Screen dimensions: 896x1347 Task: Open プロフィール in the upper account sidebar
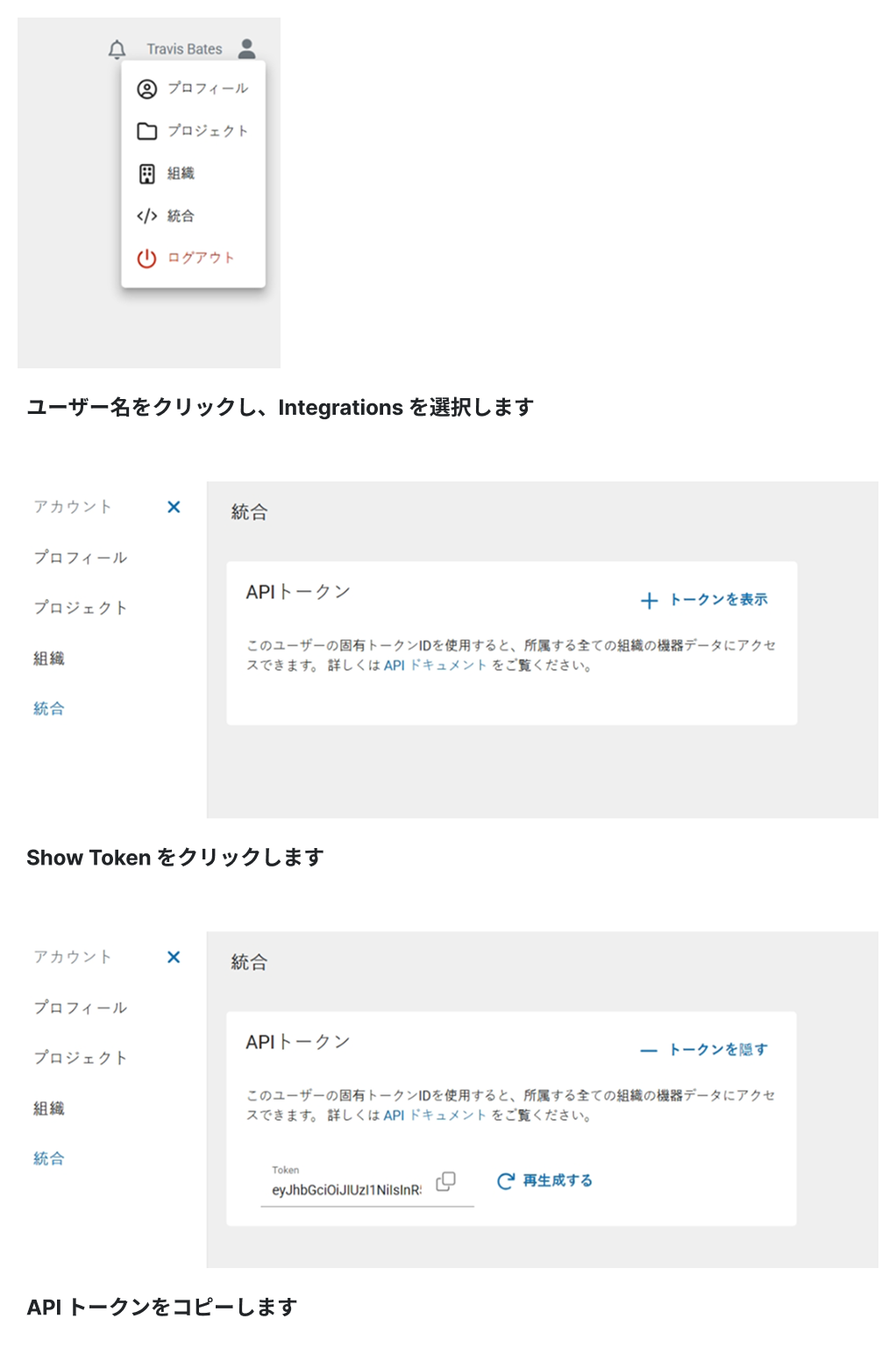point(81,558)
